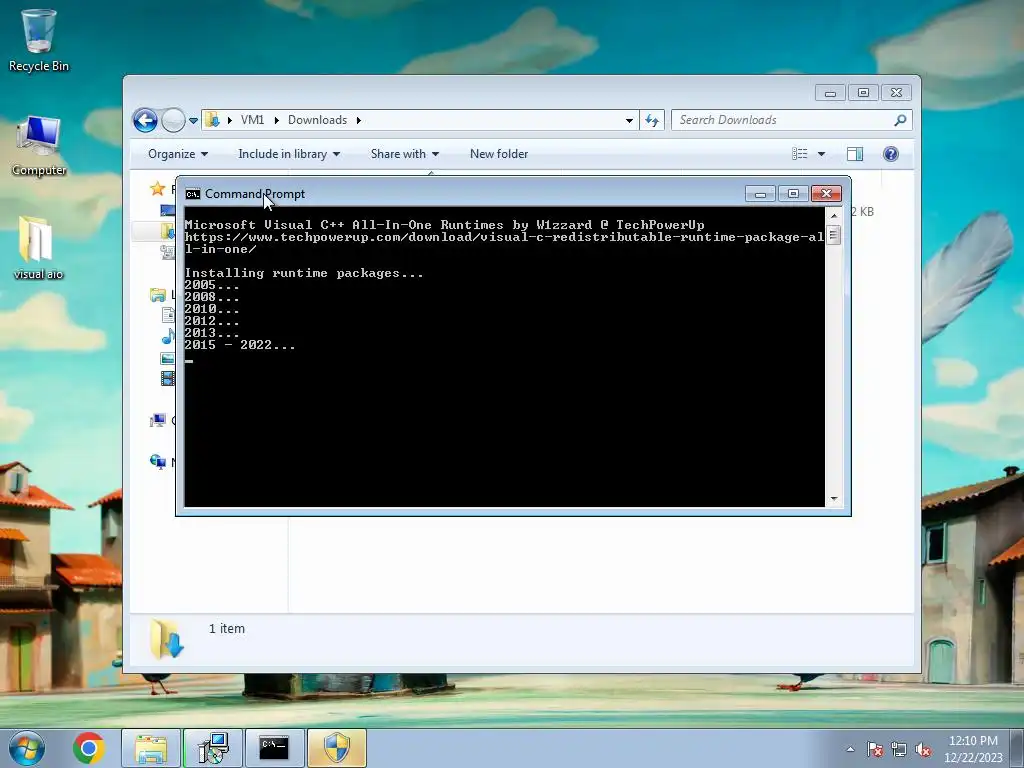
Task: Switch to the installer taskbar button
Action: (x=213, y=748)
